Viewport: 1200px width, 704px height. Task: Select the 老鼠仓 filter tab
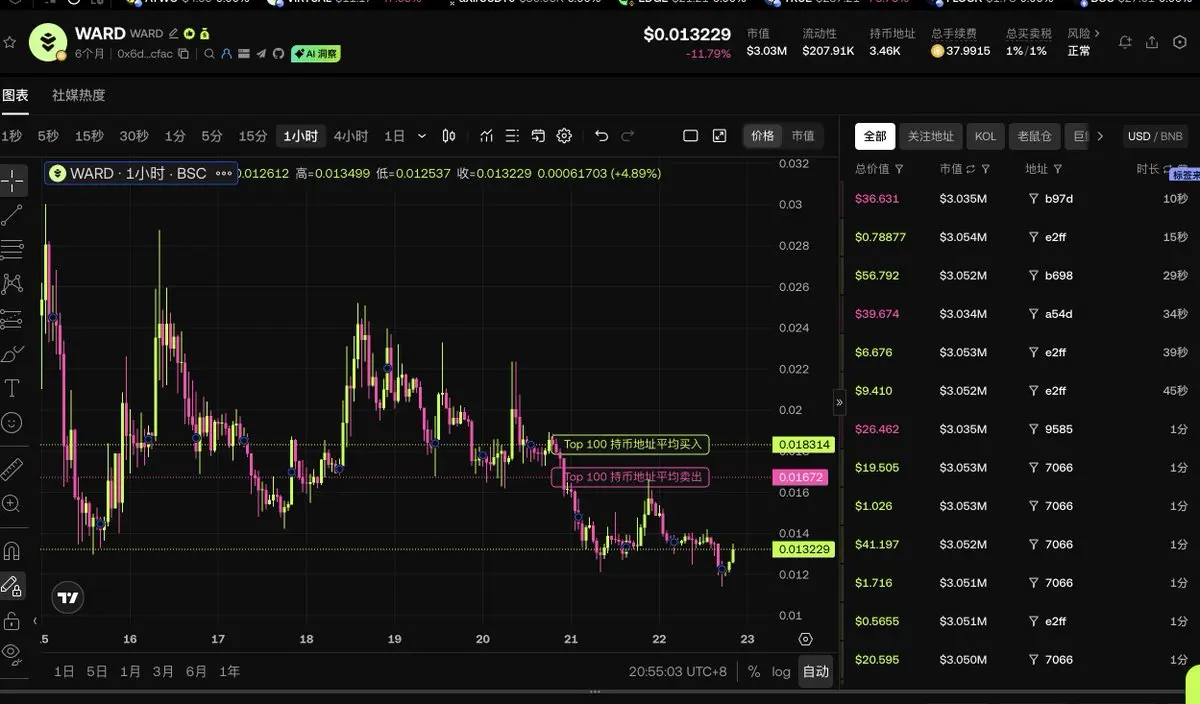[x=1034, y=136]
